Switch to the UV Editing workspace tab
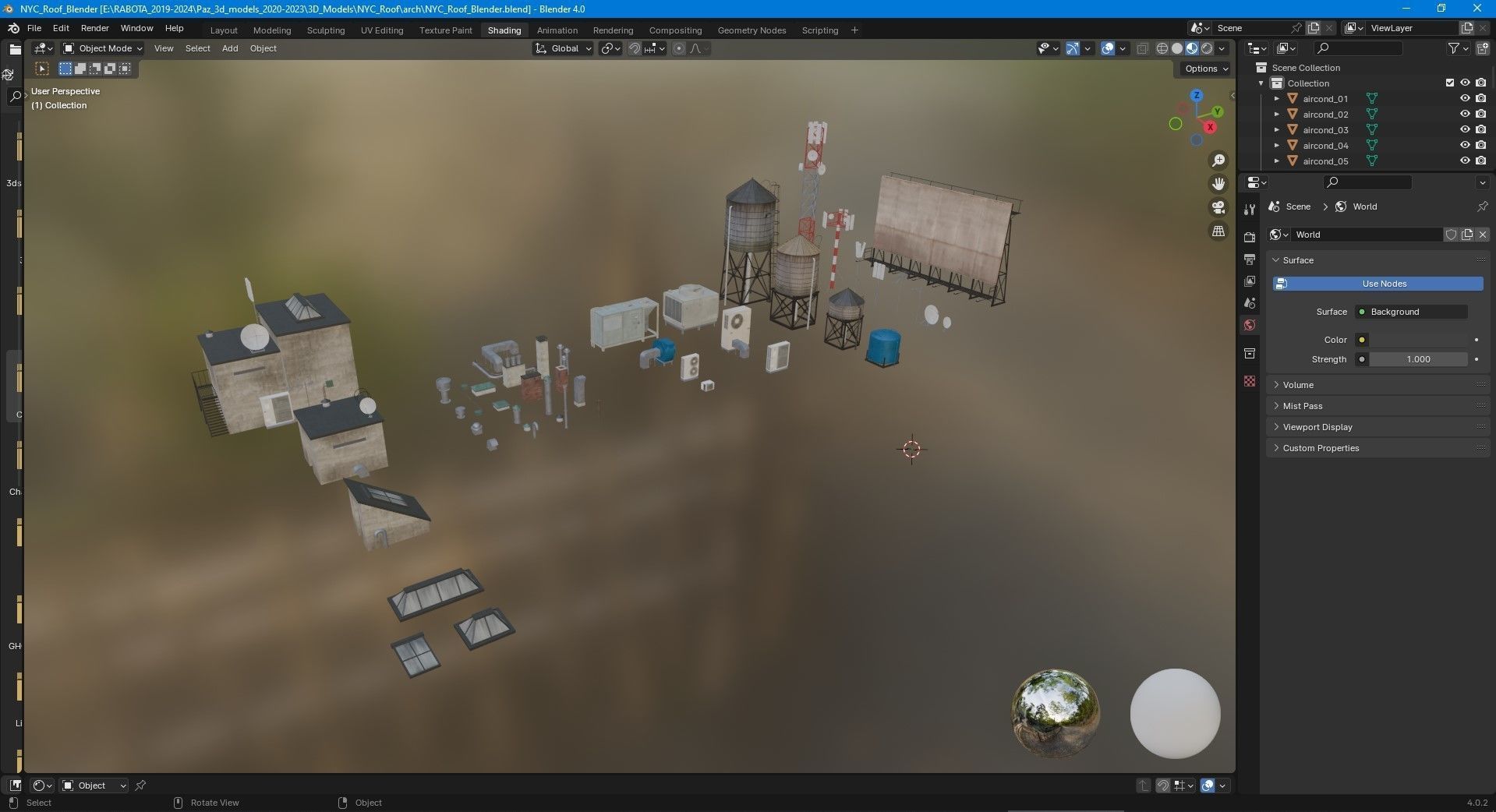This screenshot has height=812, width=1496. tap(382, 30)
